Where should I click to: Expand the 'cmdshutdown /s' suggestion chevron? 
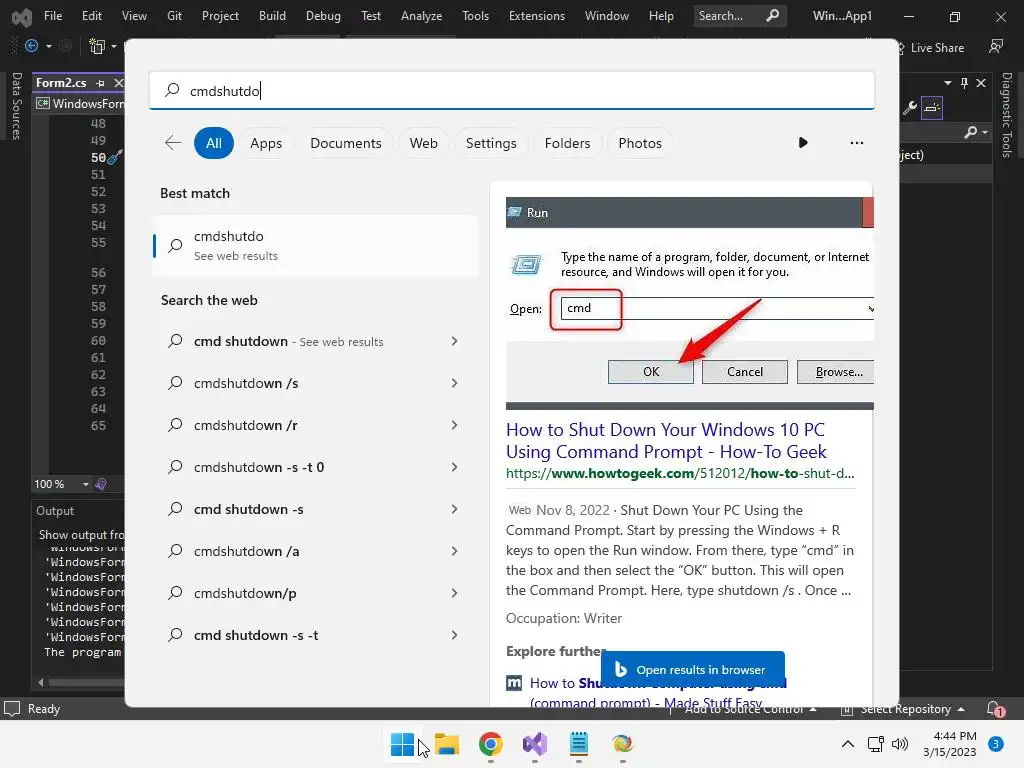455,383
